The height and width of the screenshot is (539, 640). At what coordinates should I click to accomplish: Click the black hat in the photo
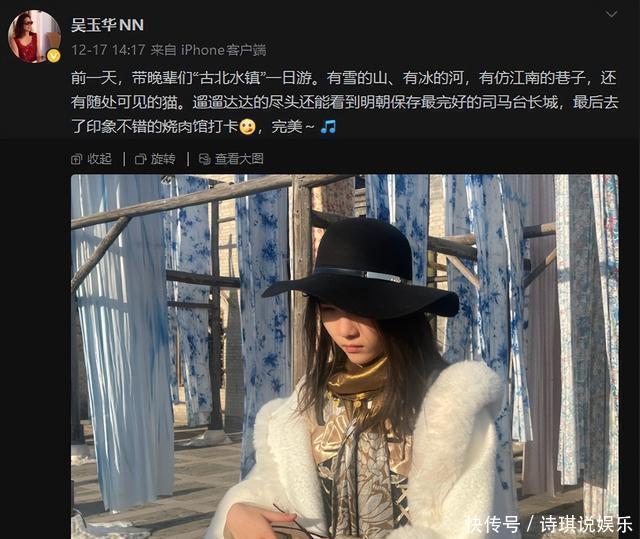[x=360, y=269]
